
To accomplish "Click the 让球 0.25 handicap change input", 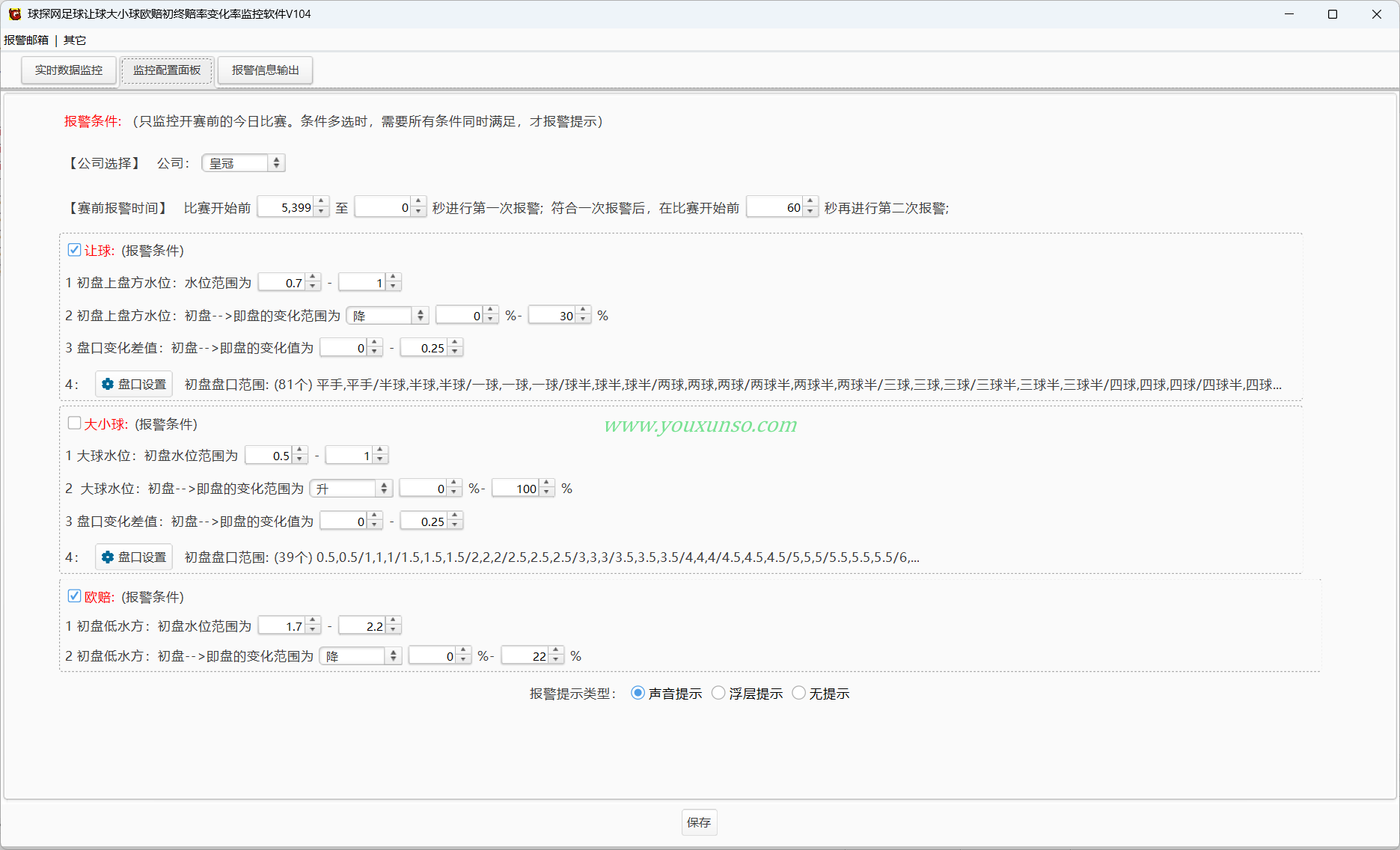I will (424, 348).
